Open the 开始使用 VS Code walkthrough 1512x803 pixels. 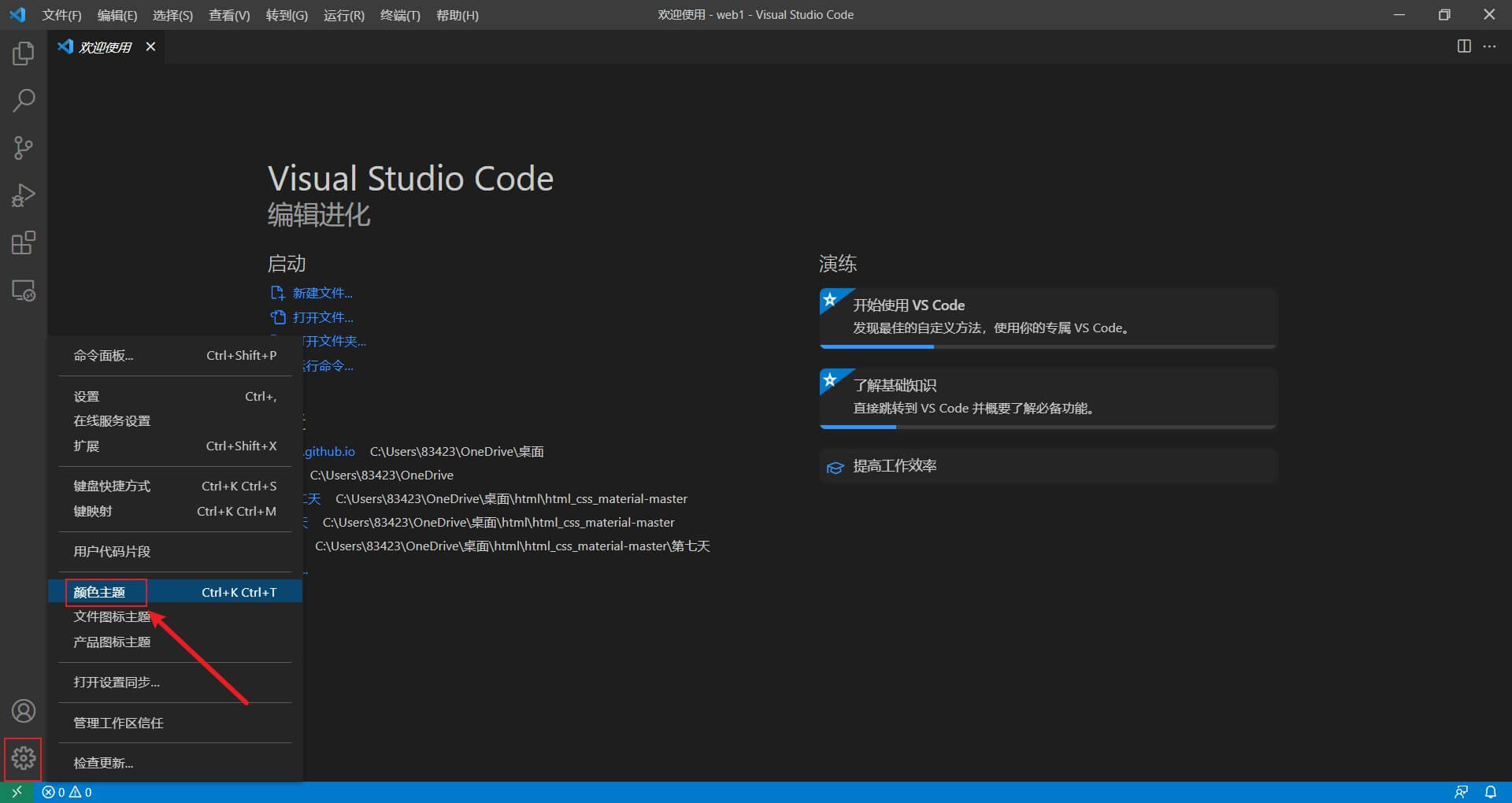1047,317
